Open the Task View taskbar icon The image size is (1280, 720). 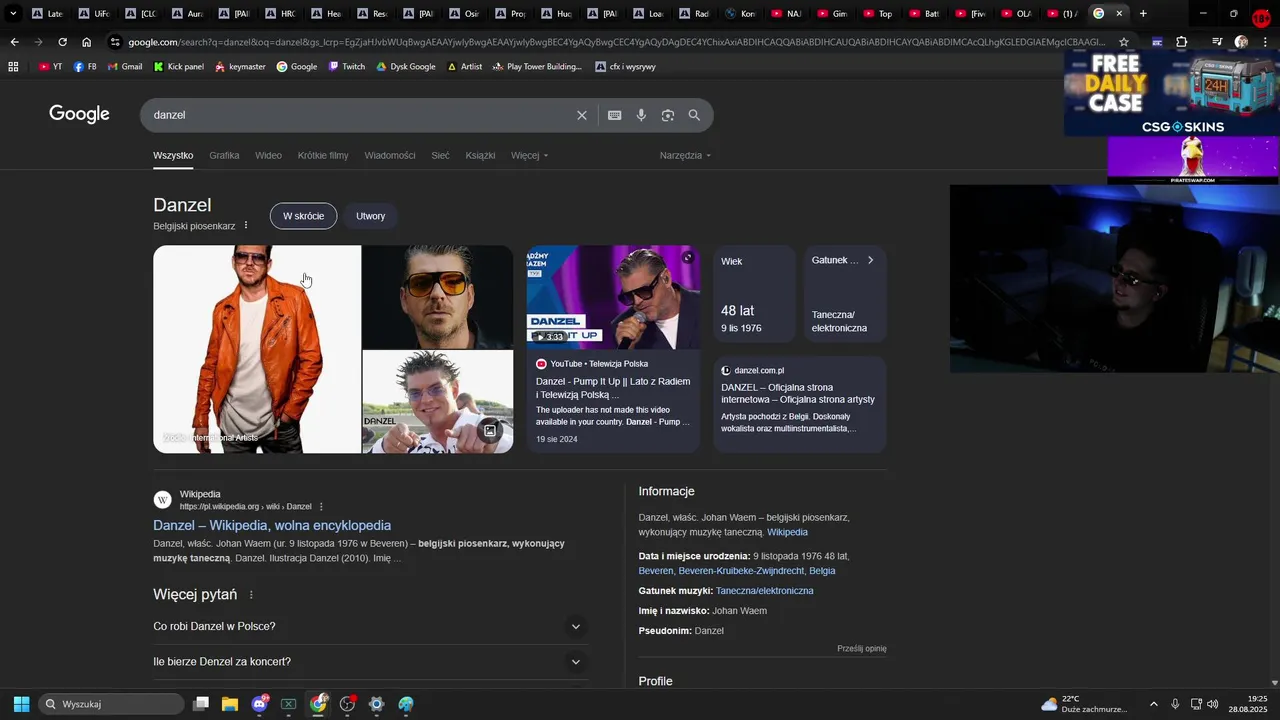tap(201, 704)
